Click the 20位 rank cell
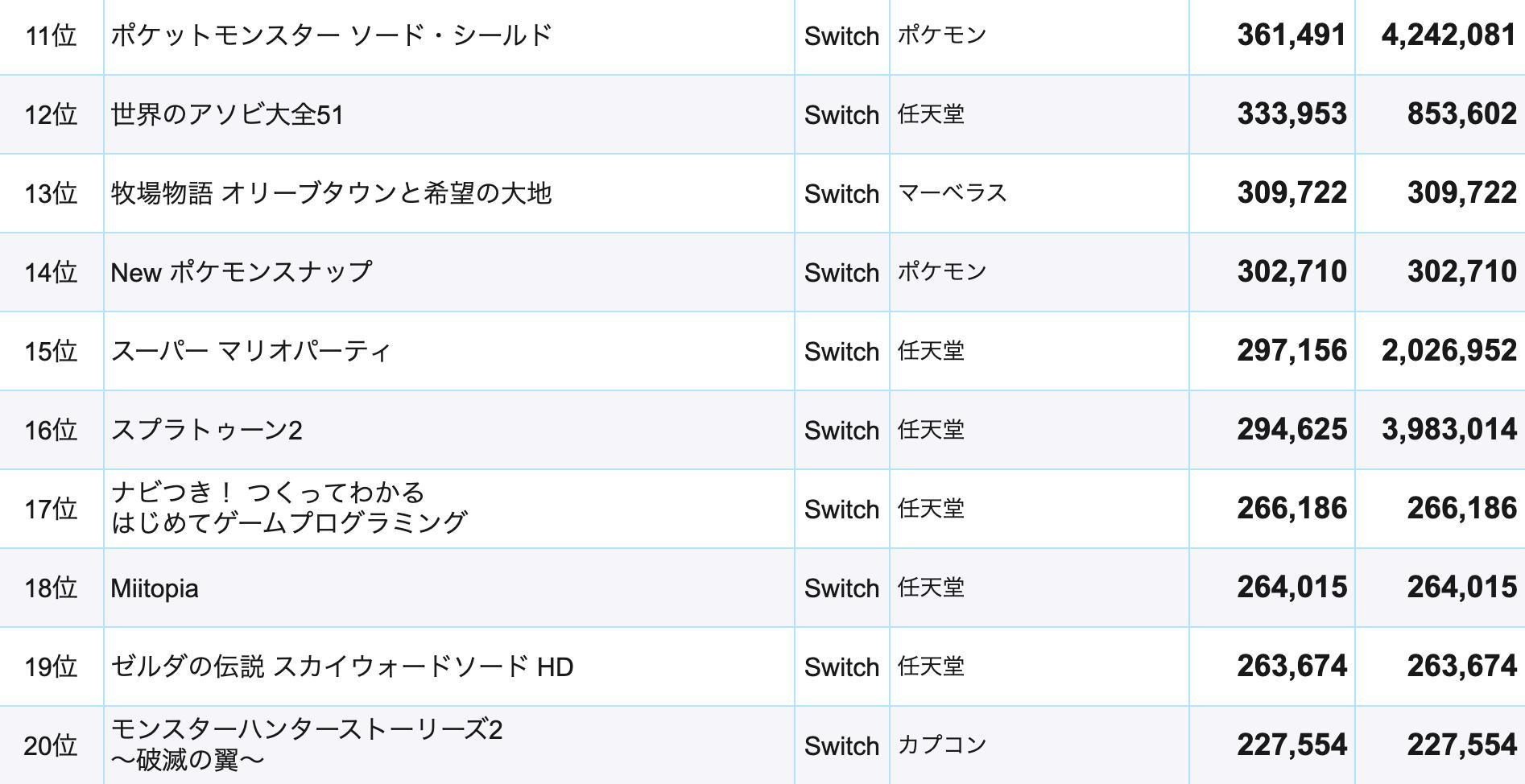This screenshot has height=784, width=1525. (51, 746)
